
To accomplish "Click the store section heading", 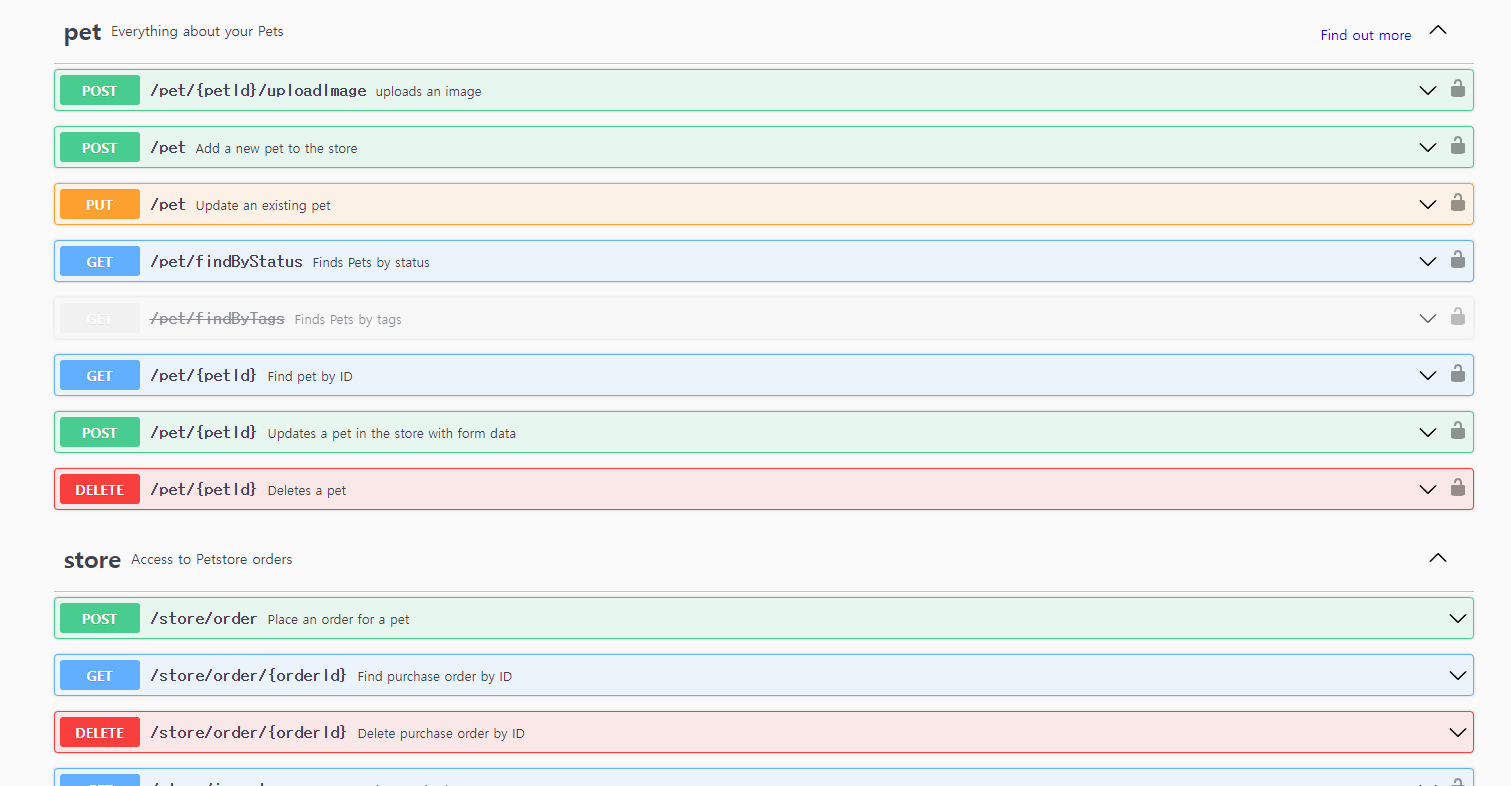I will (x=92, y=560).
